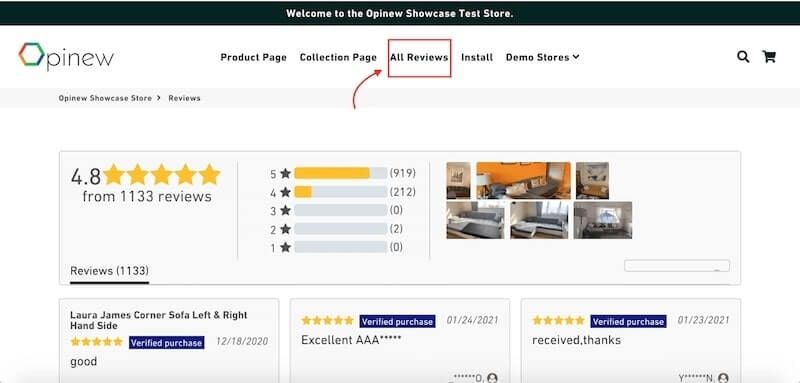
Task: Select the Install menu item
Action: [x=477, y=58]
